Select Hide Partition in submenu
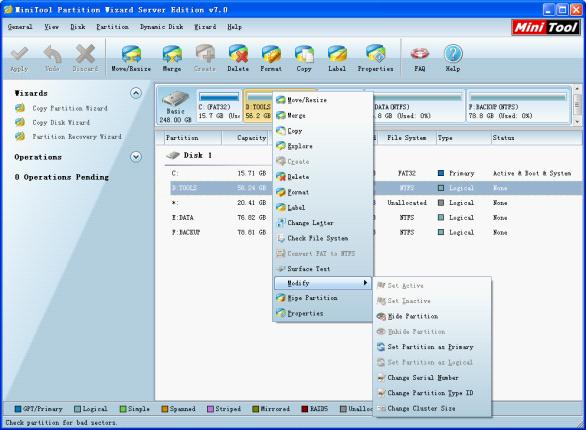 click(x=432, y=316)
